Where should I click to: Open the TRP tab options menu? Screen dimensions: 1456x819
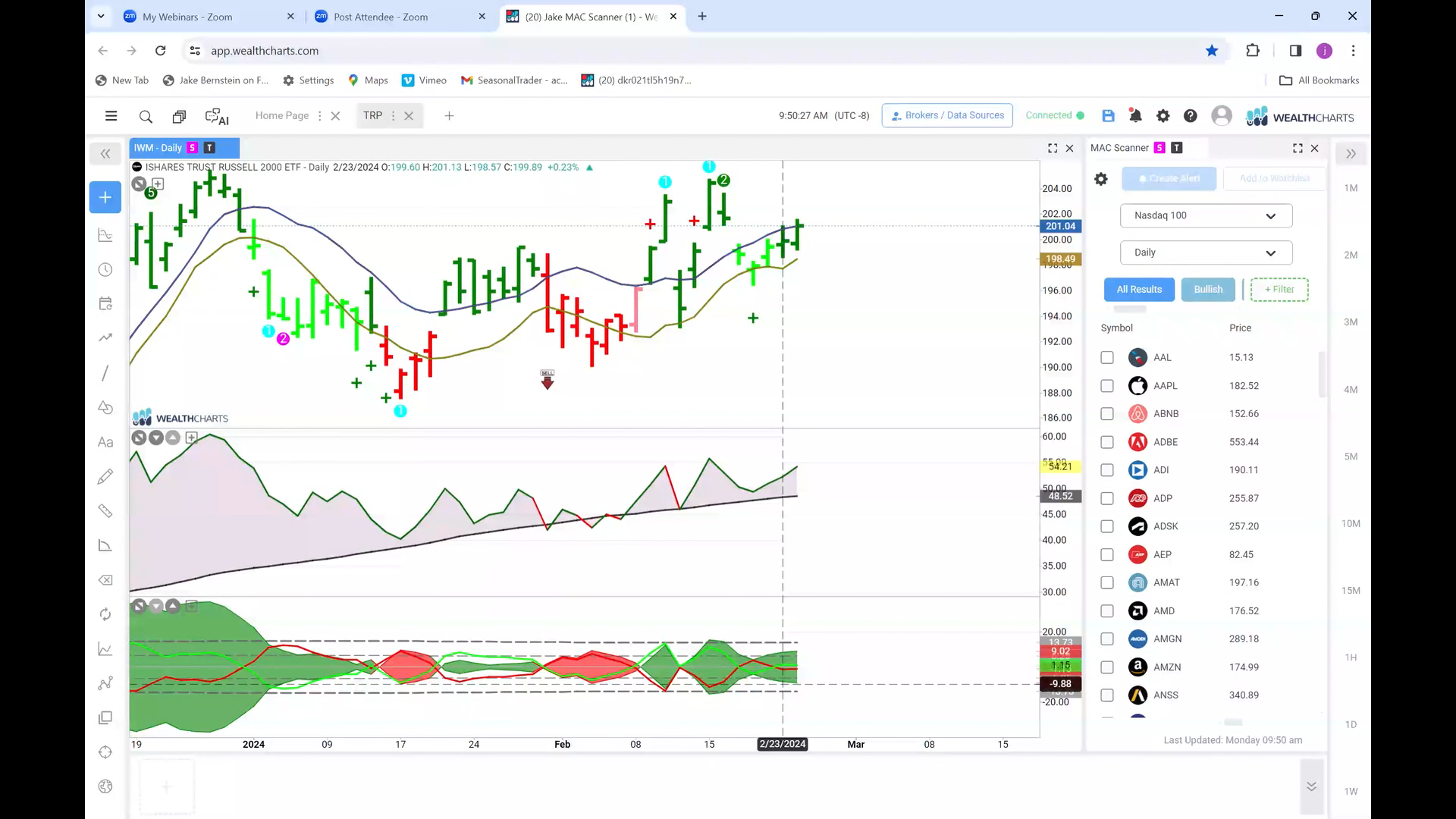(x=393, y=116)
